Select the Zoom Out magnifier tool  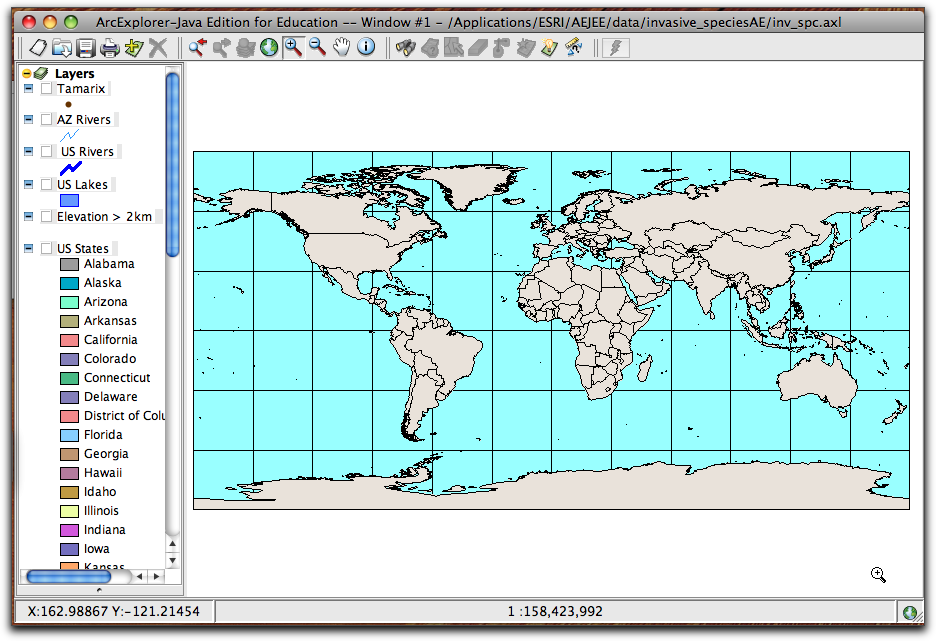point(318,46)
